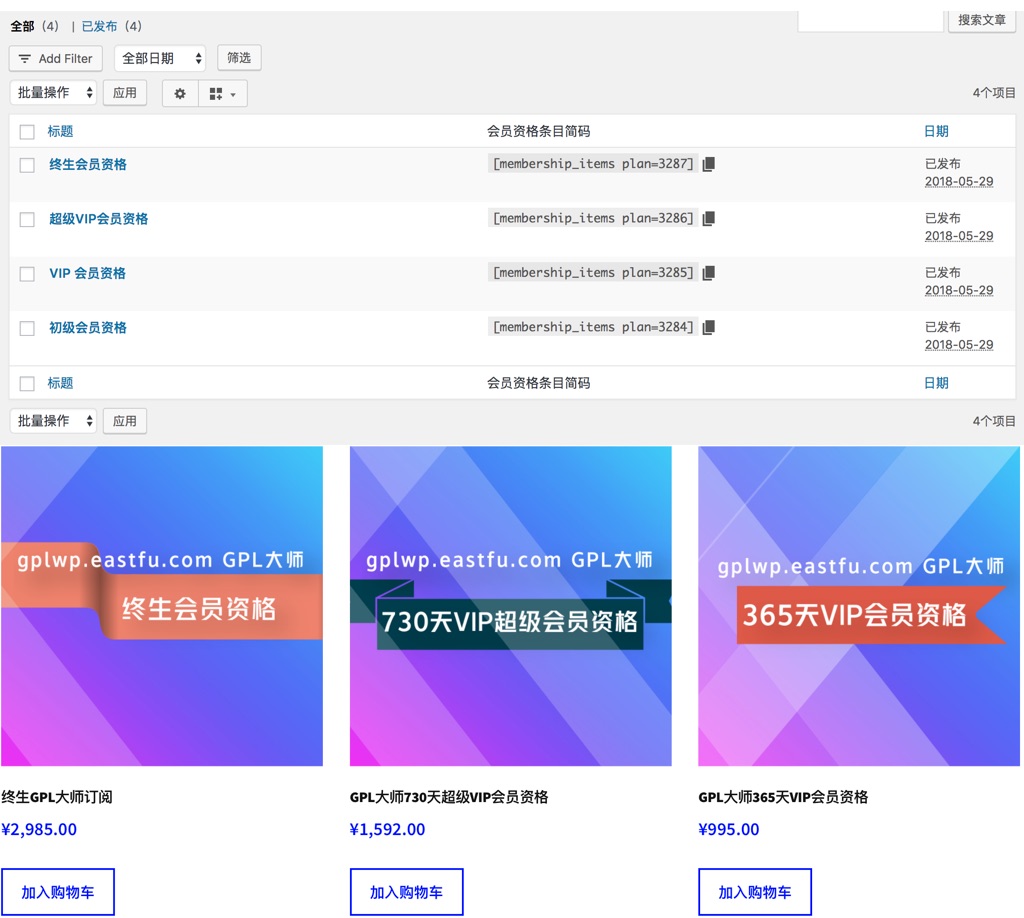The image size is (1024, 918).
Task: Switch to the 已发布 filter tab
Action: coord(99,26)
